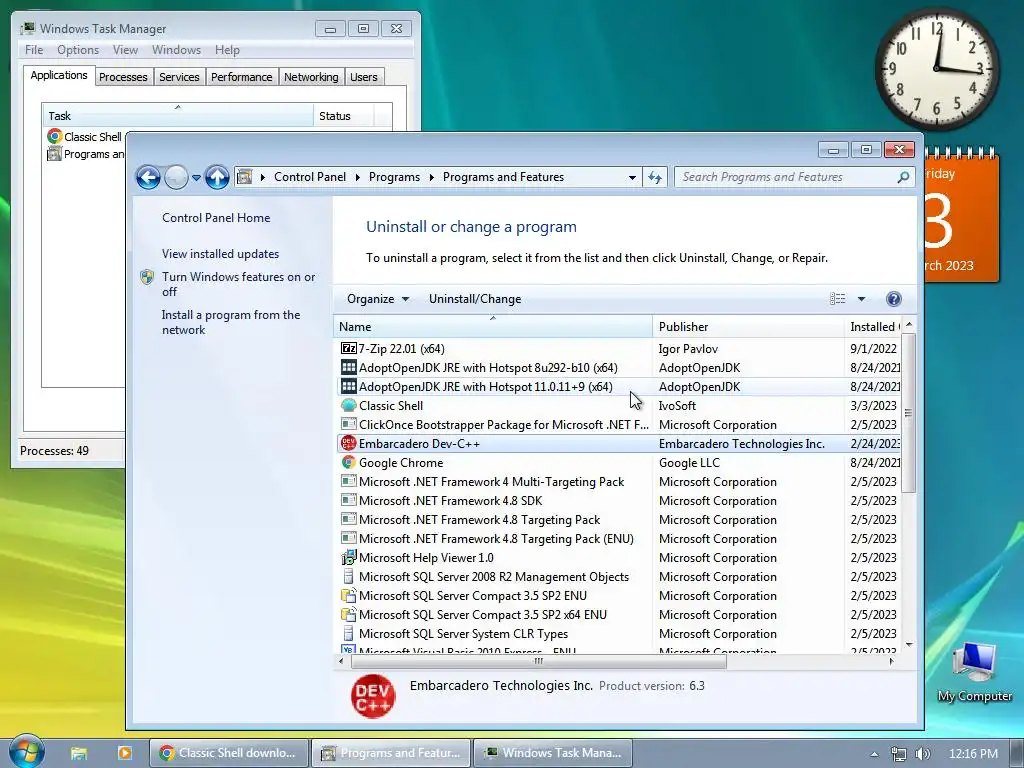Switch to Classic Shell download taskbar button
Screen dimensions: 1024x768
click(229, 753)
